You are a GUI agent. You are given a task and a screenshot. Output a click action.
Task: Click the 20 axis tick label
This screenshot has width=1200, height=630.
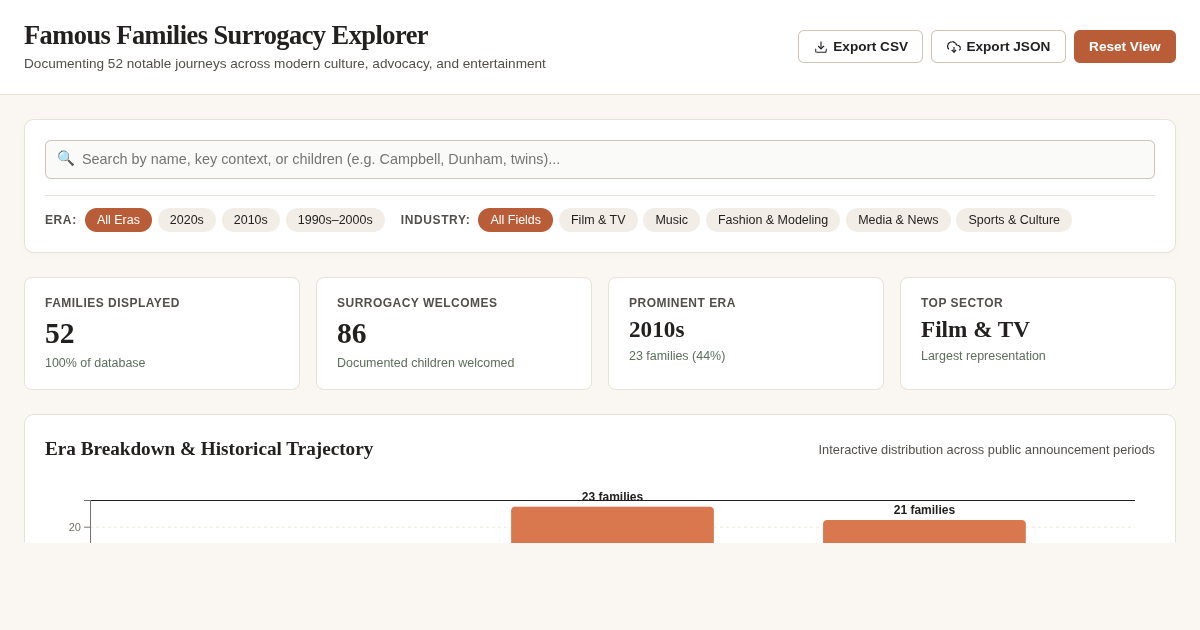coord(75,527)
